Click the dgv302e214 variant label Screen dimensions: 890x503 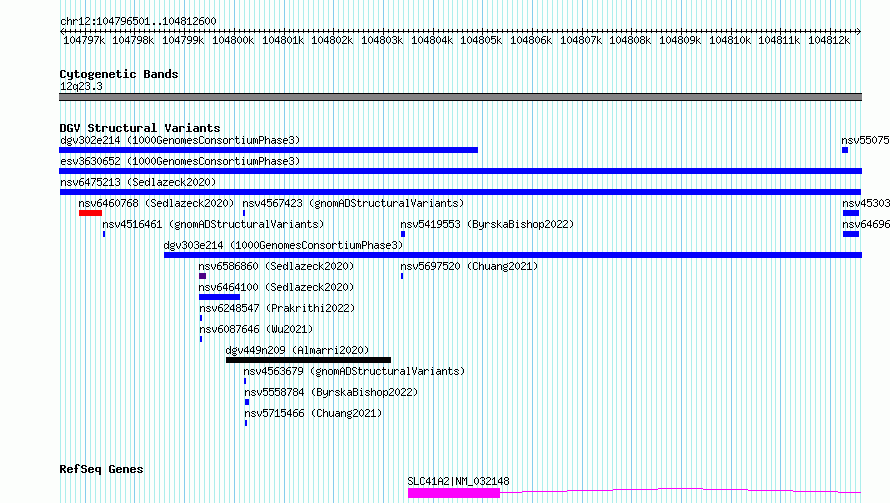click(180, 140)
